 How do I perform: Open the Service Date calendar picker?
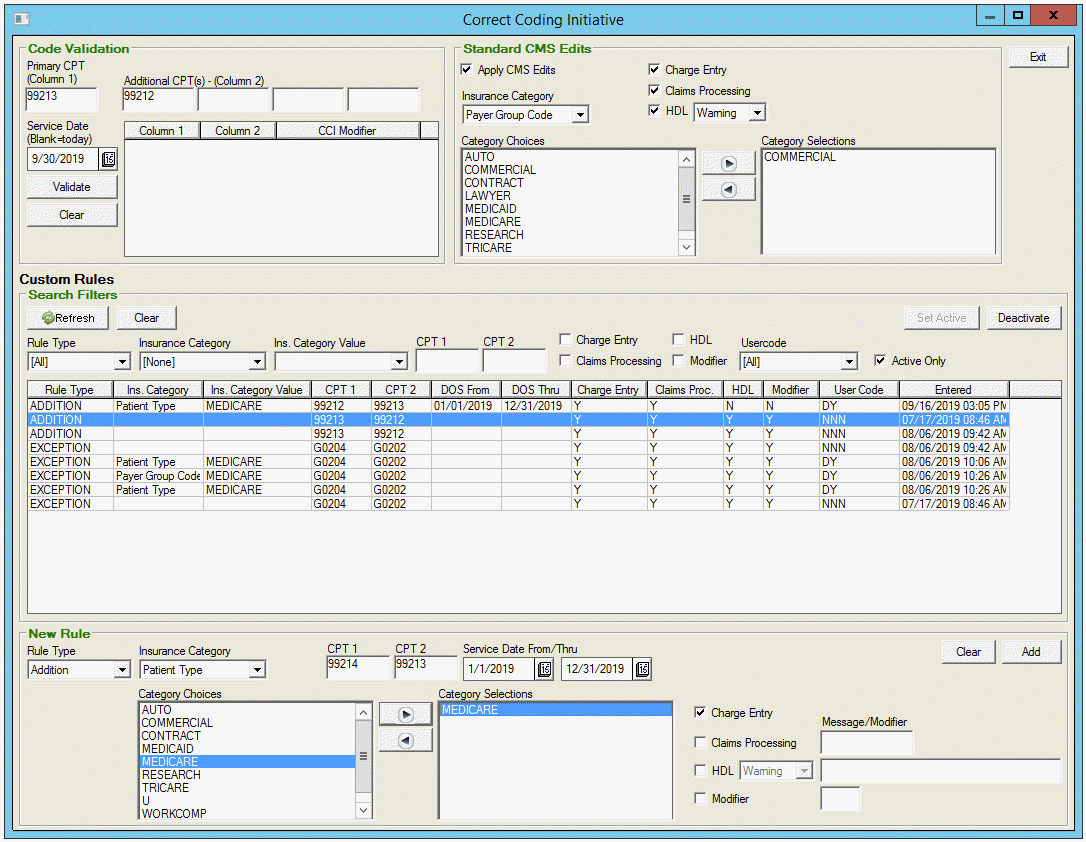pyautogui.click(x=109, y=159)
